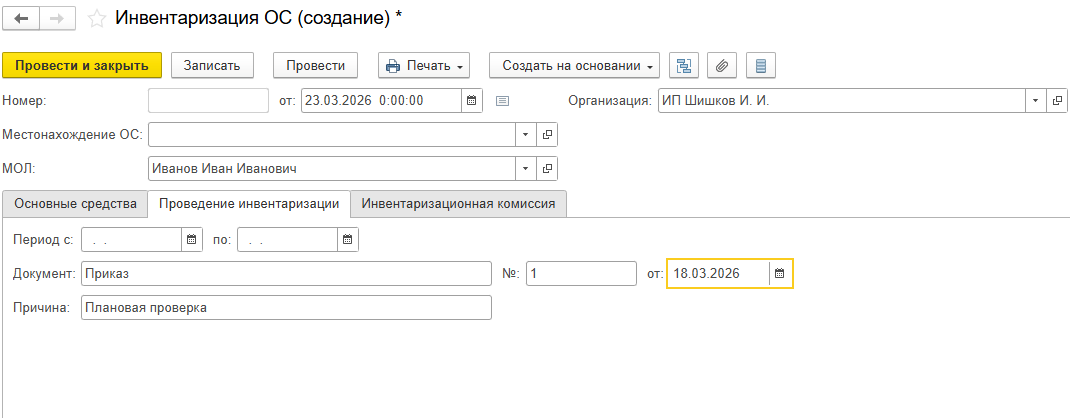Click the Провести и закрыть button
The height and width of the screenshot is (418, 1070).
point(82,66)
